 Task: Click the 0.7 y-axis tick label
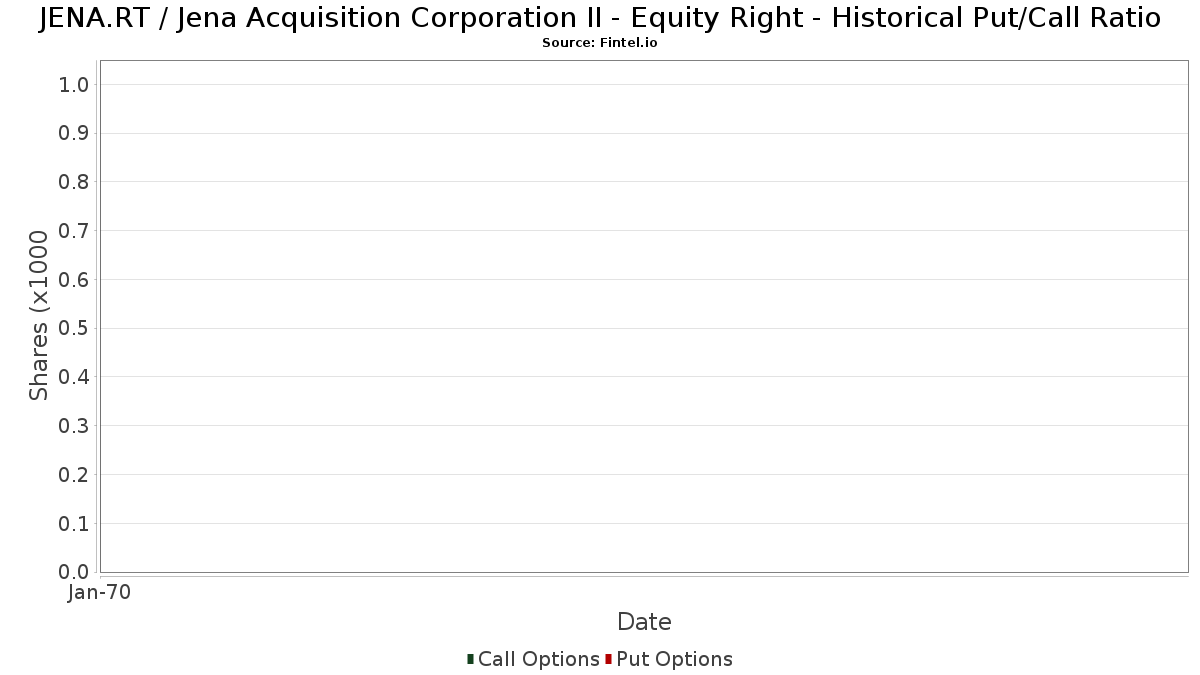coord(74,231)
